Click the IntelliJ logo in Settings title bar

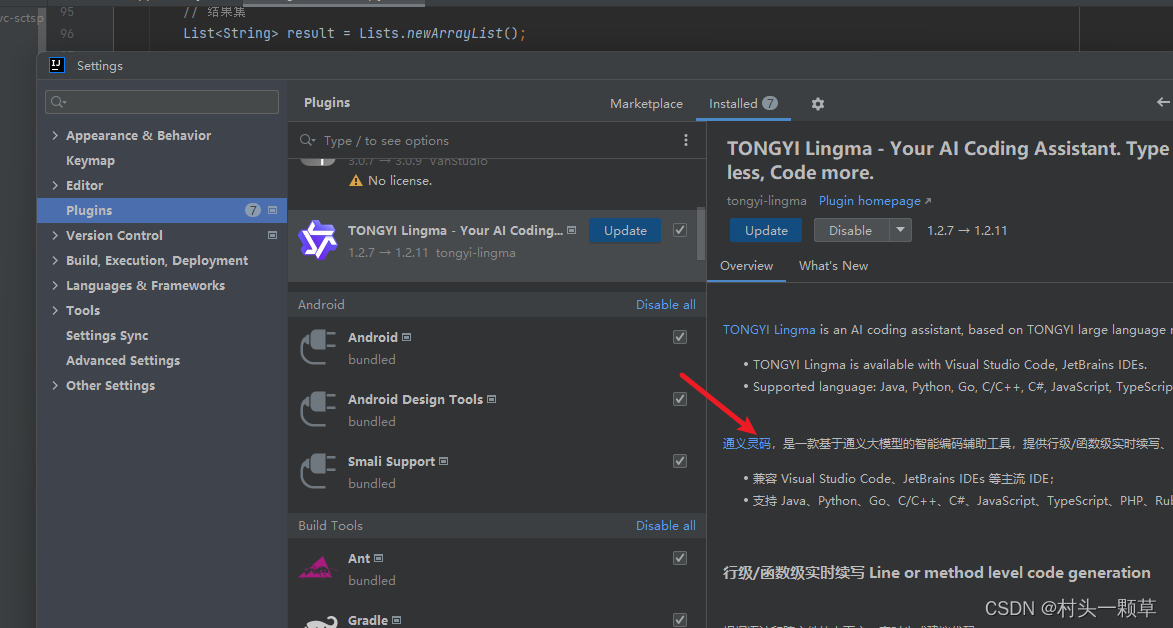point(57,65)
